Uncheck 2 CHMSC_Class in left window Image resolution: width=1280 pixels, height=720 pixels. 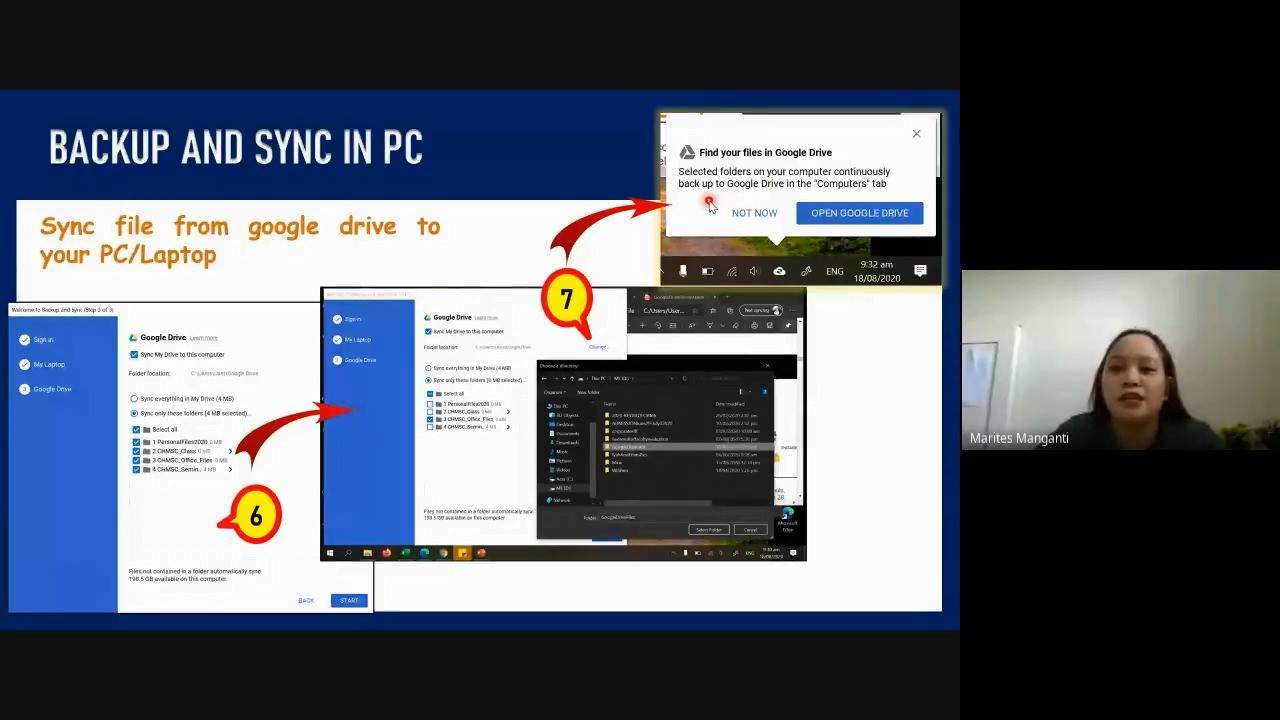137,451
